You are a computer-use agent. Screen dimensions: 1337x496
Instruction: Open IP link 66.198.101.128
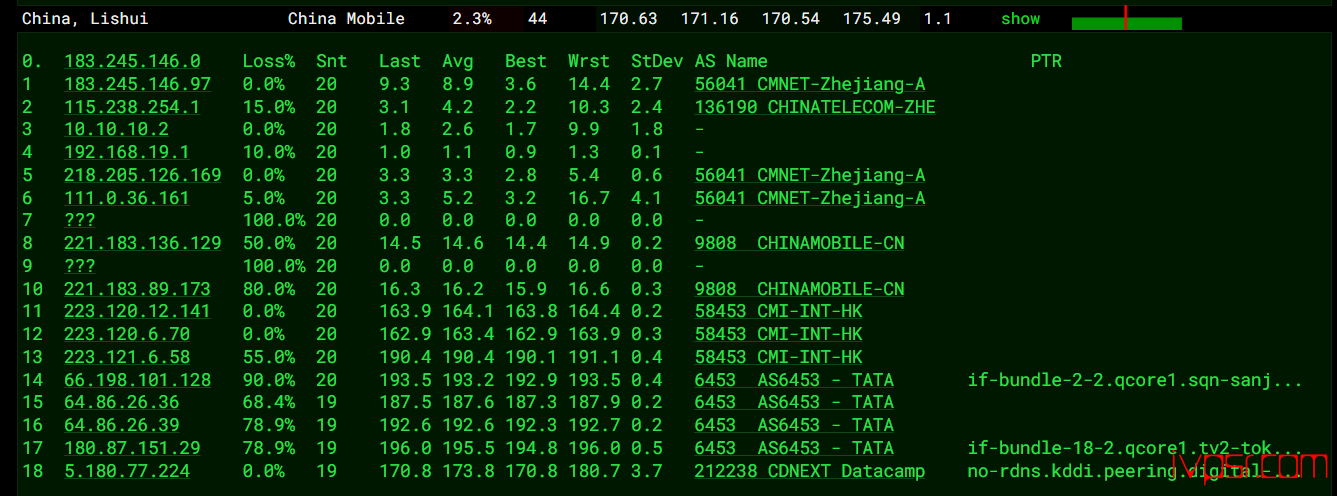(138, 380)
